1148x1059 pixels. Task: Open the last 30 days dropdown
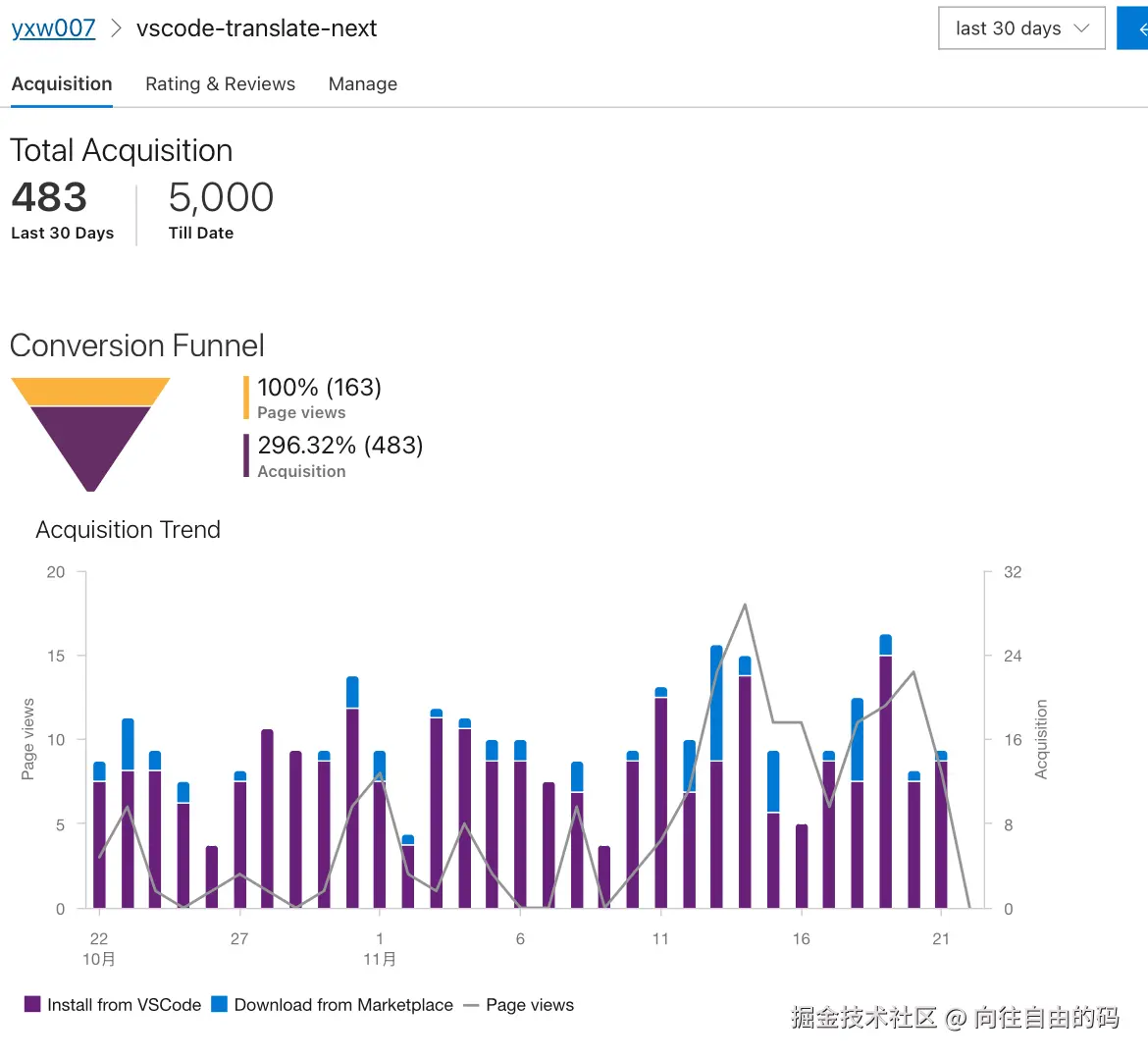(x=1009, y=28)
